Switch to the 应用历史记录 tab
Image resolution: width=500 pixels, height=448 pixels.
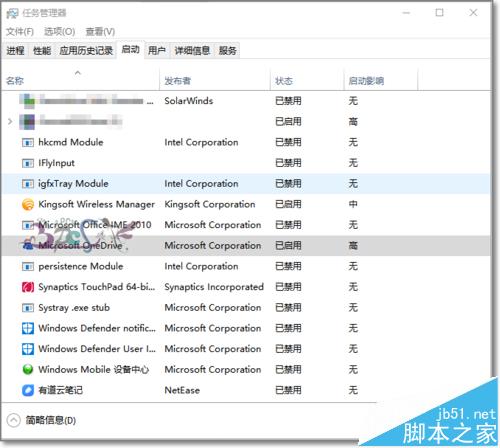coord(86,51)
